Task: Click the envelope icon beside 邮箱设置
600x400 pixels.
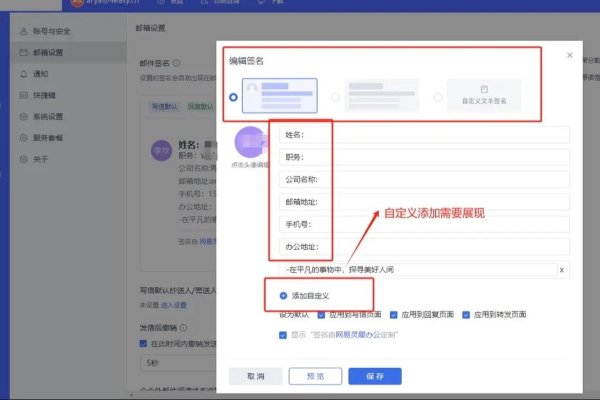Action: 23,52
